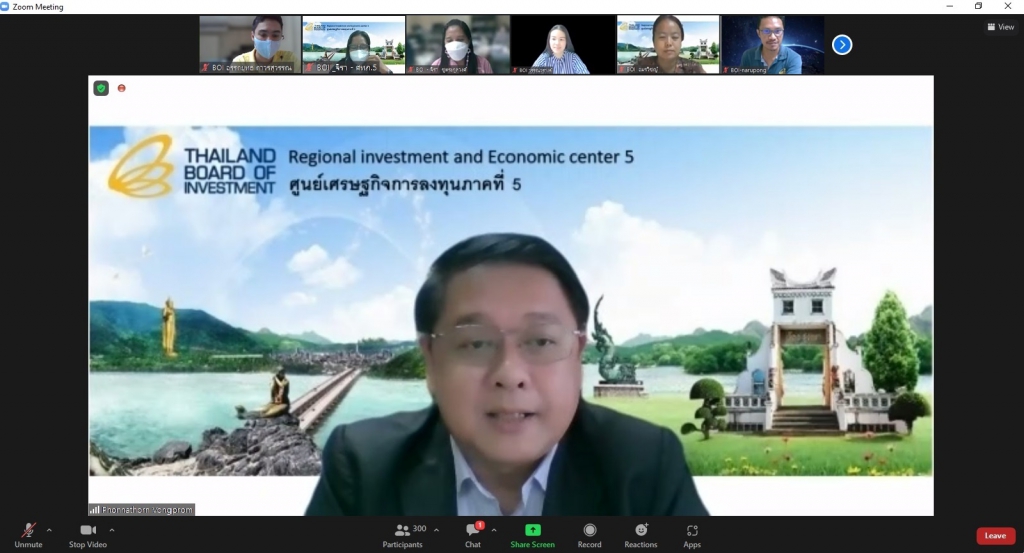This screenshot has height=553, width=1024.
Task: Click Zoom Meeting title bar icon
Action: click(5, 7)
